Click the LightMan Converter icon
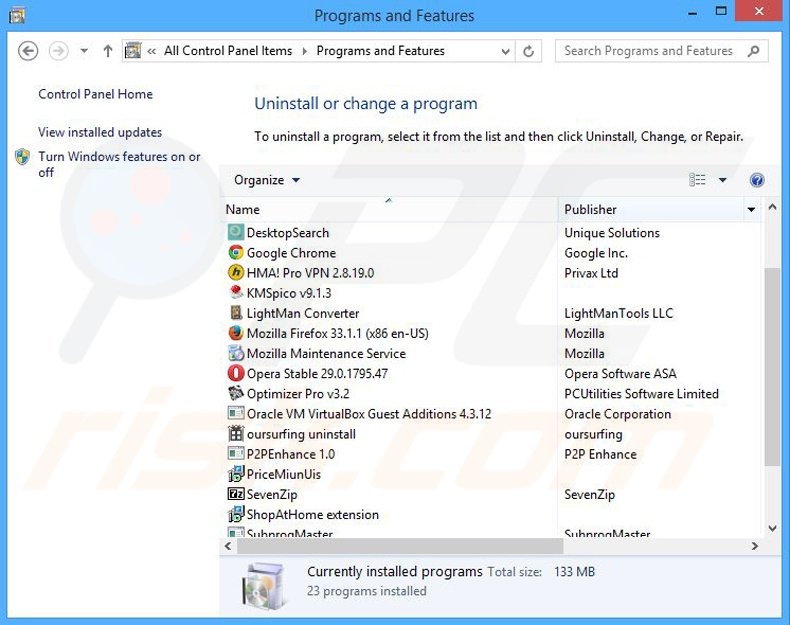Viewport: 790px width, 625px height. (x=235, y=313)
